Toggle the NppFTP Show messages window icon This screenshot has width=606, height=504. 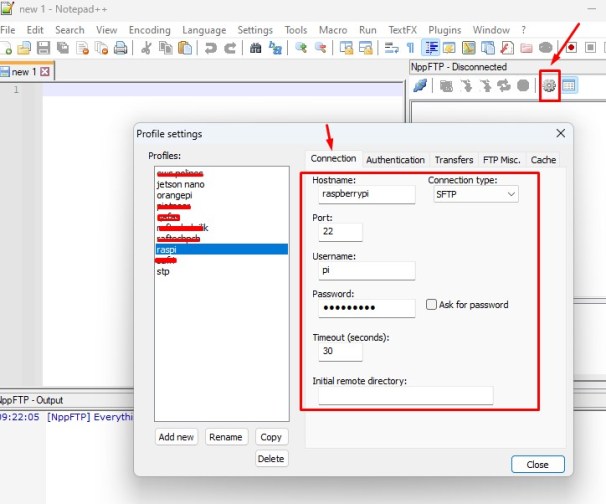[569, 85]
